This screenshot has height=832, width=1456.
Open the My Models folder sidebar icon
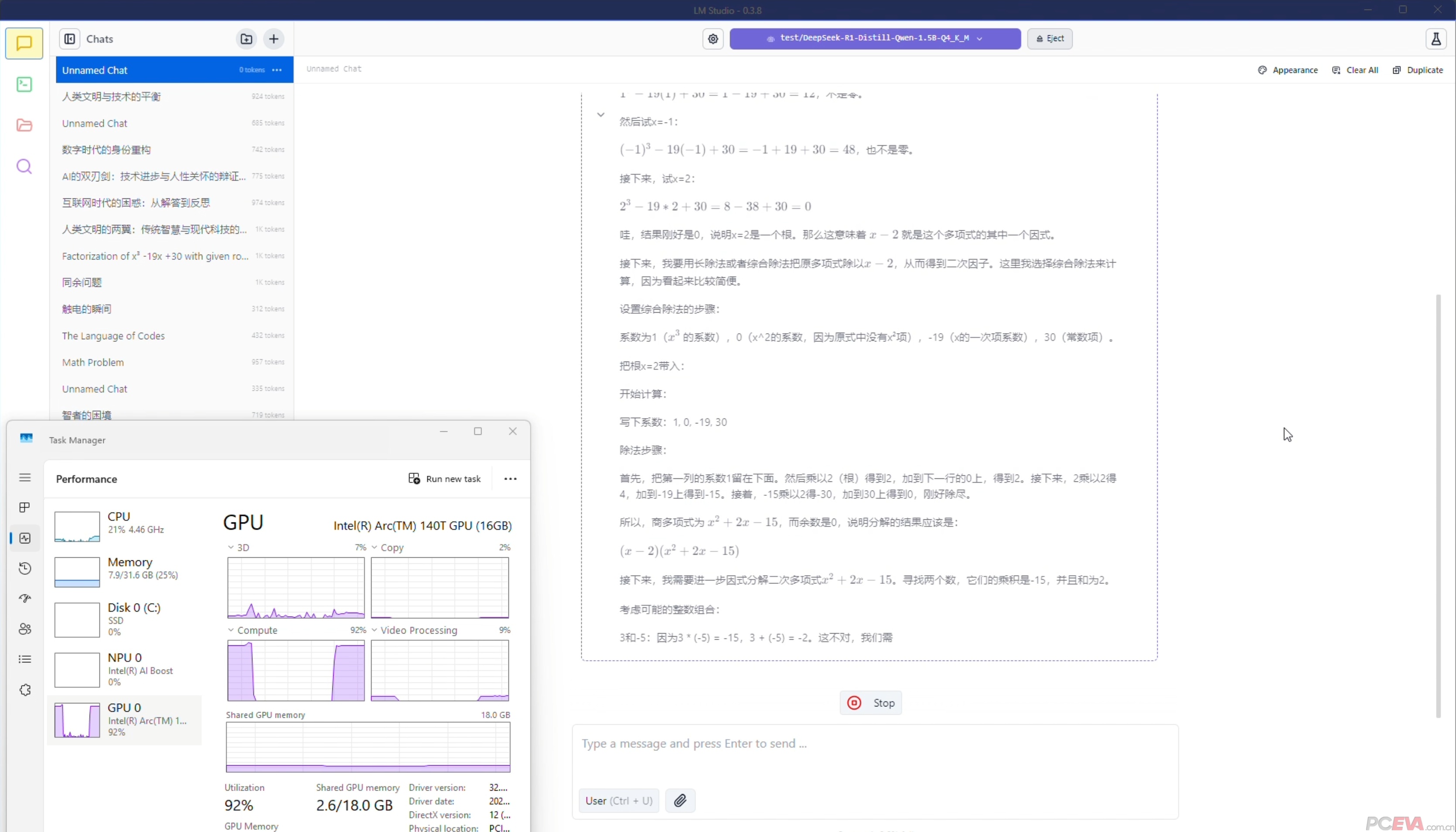tap(24, 125)
